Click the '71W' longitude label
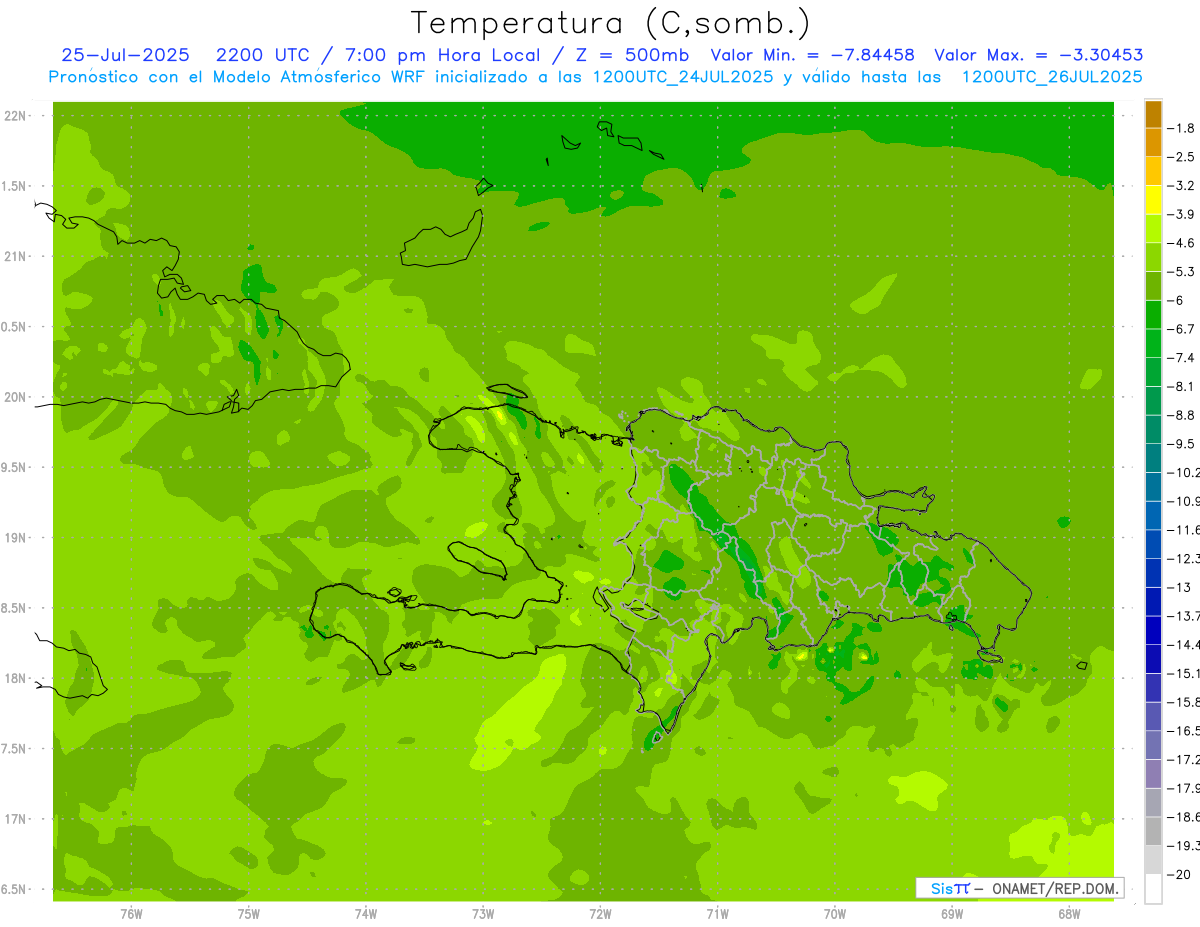This screenshot has height=927, width=1200. coord(717,914)
